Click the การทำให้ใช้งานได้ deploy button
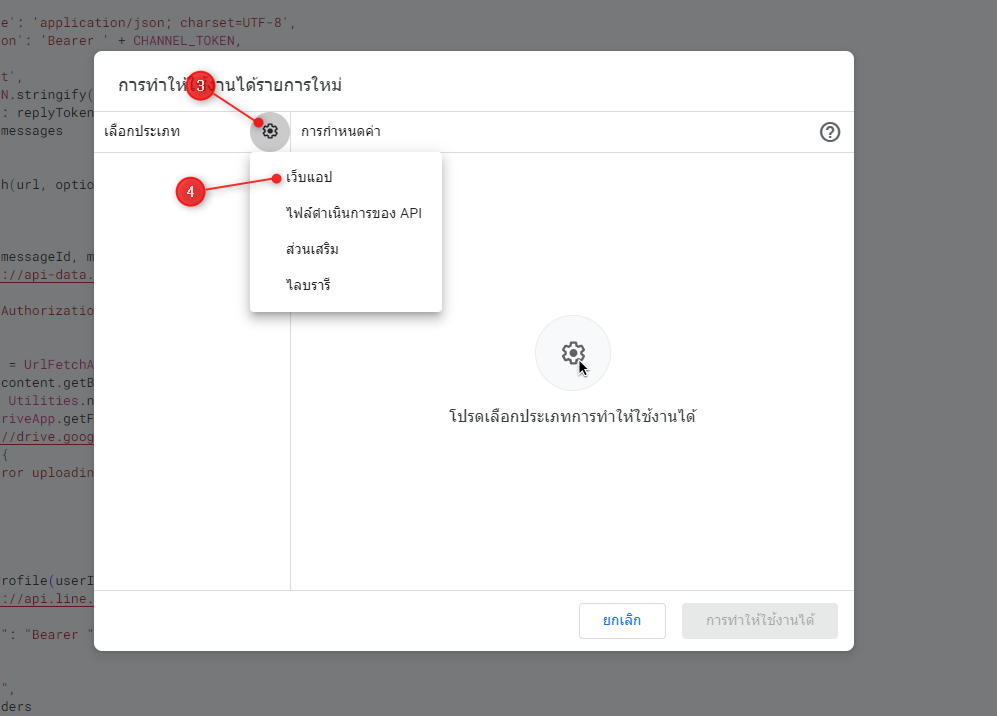 pos(759,620)
